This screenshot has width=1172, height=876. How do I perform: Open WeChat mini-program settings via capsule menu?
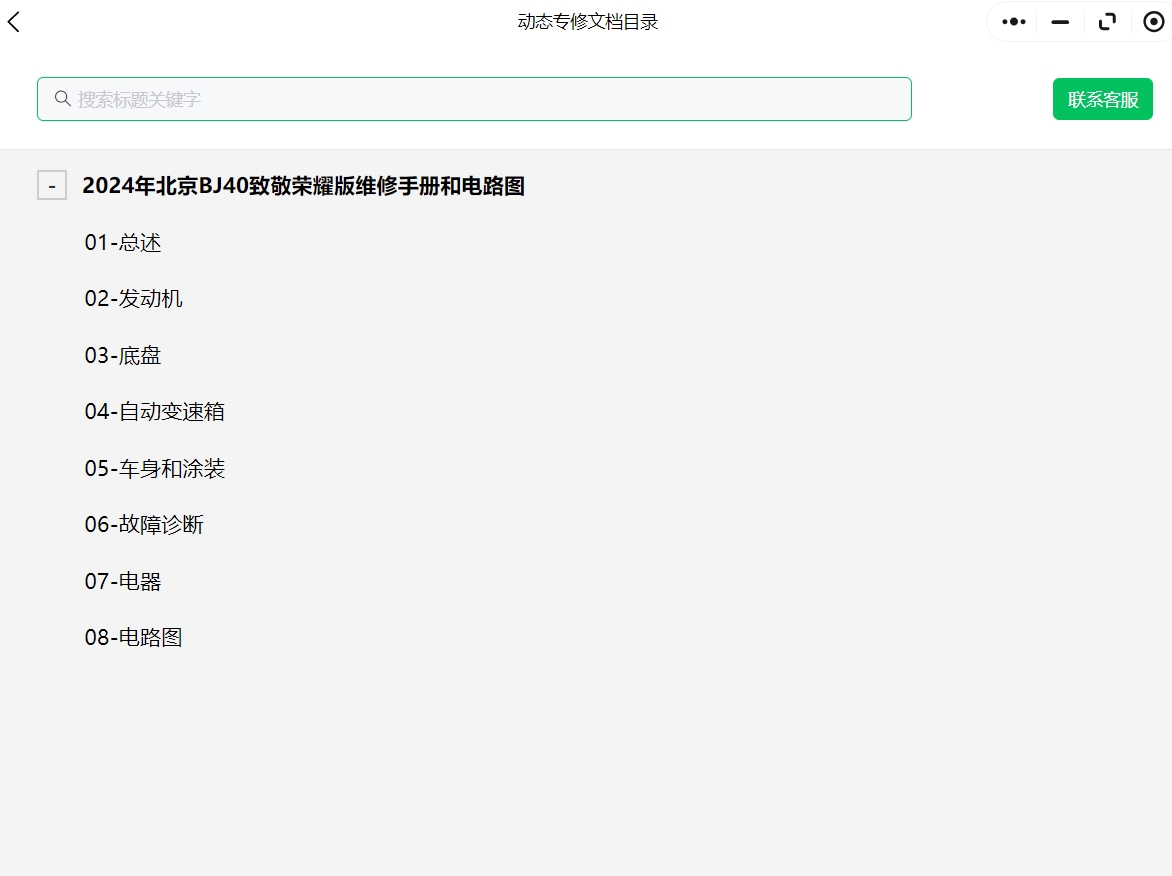coord(1012,21)
